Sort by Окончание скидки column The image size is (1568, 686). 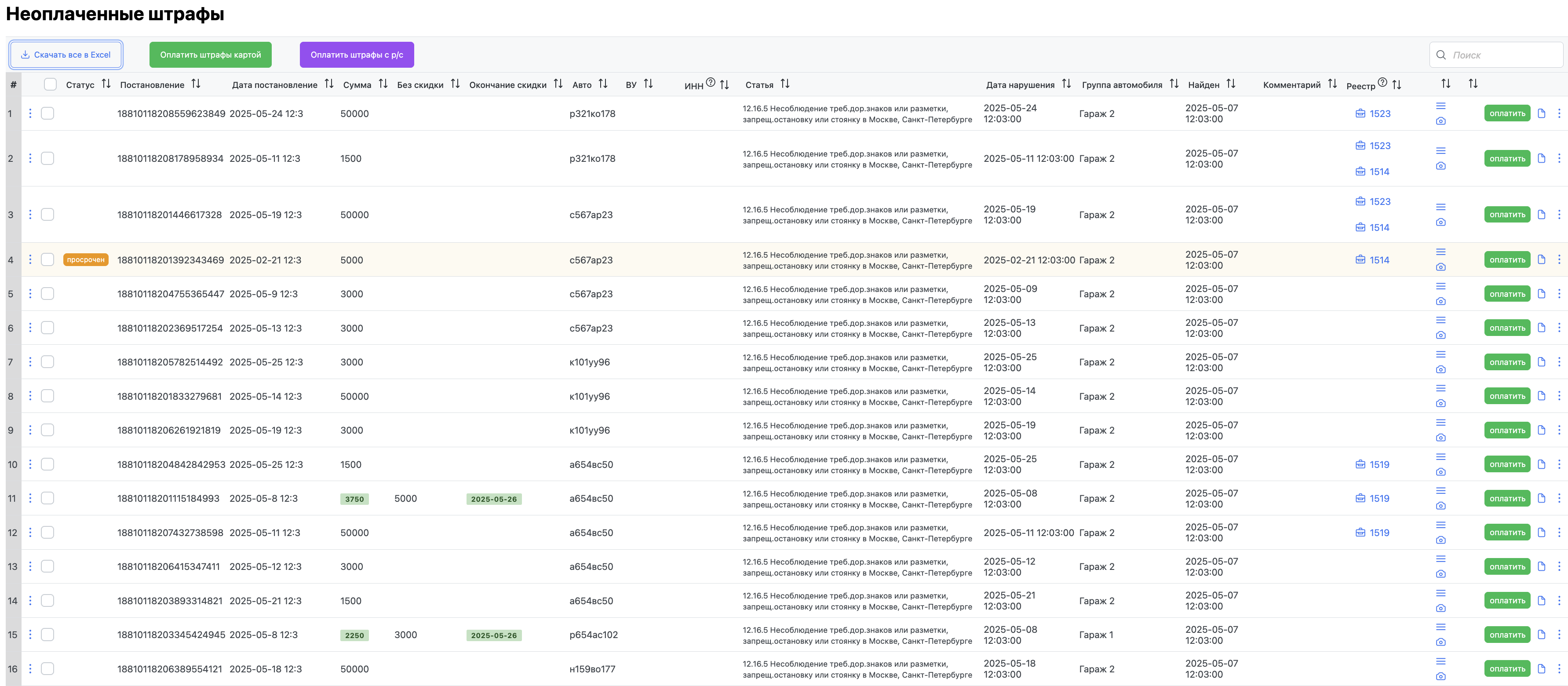558,84
